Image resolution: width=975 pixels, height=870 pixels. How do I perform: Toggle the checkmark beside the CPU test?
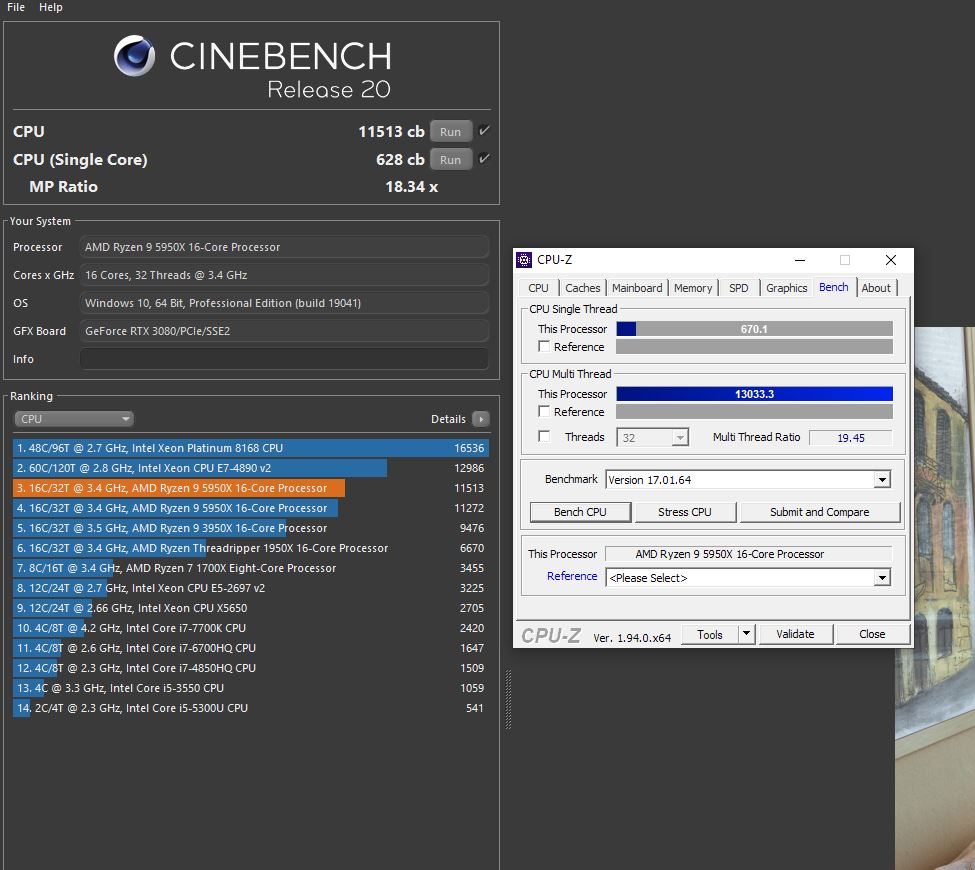(484, 131)
